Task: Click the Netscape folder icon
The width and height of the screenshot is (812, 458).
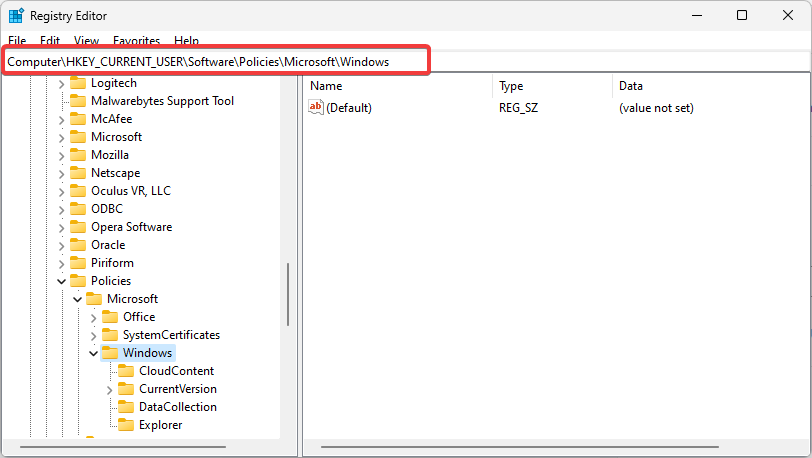Action: pyautogui.click(x=78, y=173)
